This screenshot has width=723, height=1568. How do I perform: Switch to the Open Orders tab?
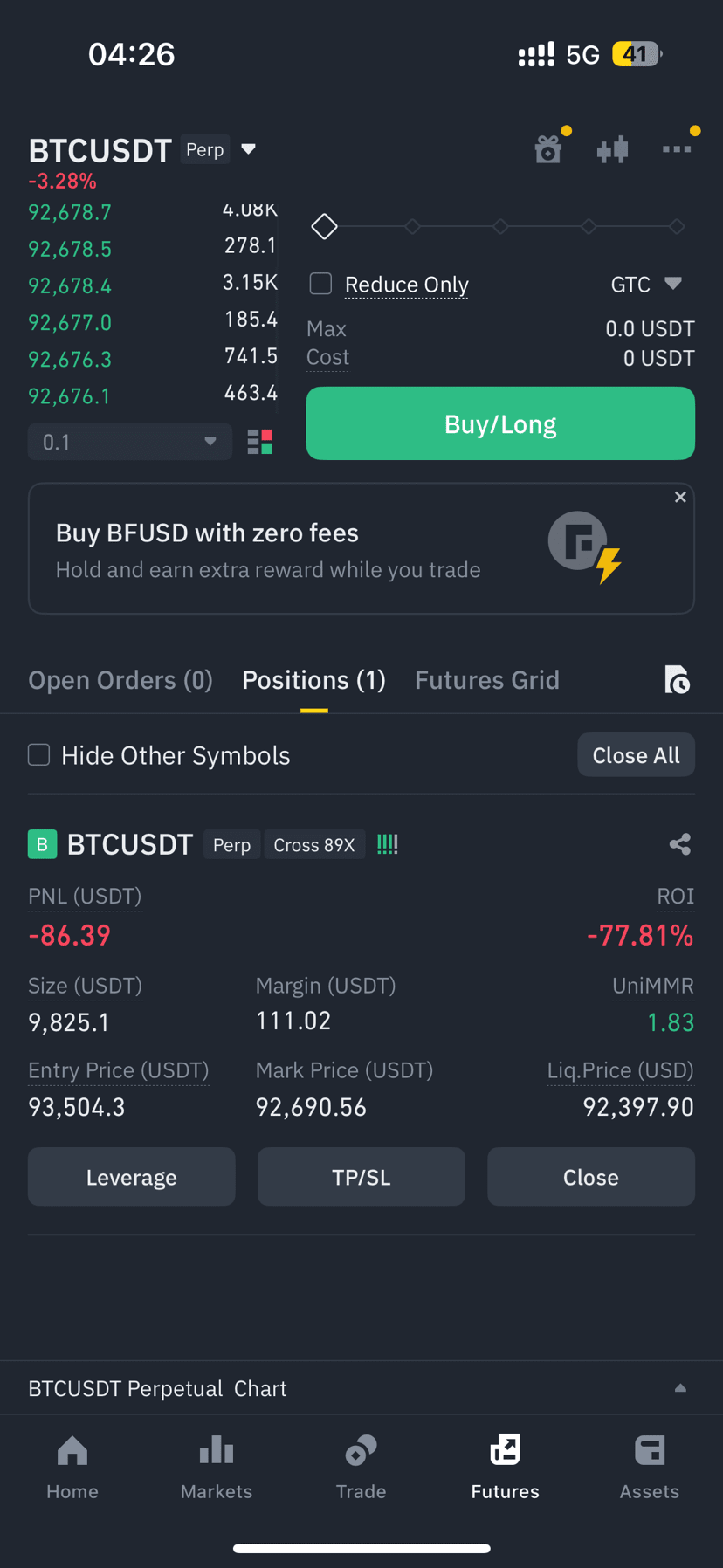(120, 680)
